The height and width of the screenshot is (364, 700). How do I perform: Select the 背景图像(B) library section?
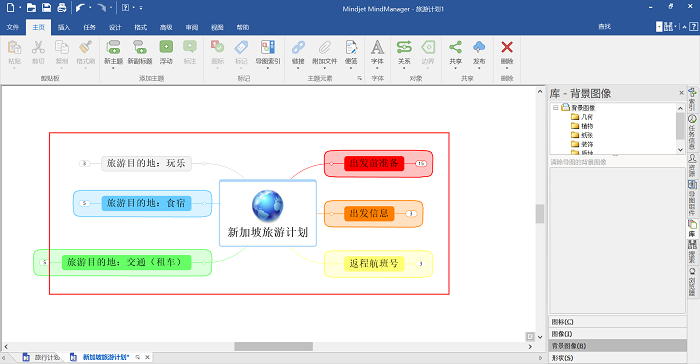click(617, 346)
